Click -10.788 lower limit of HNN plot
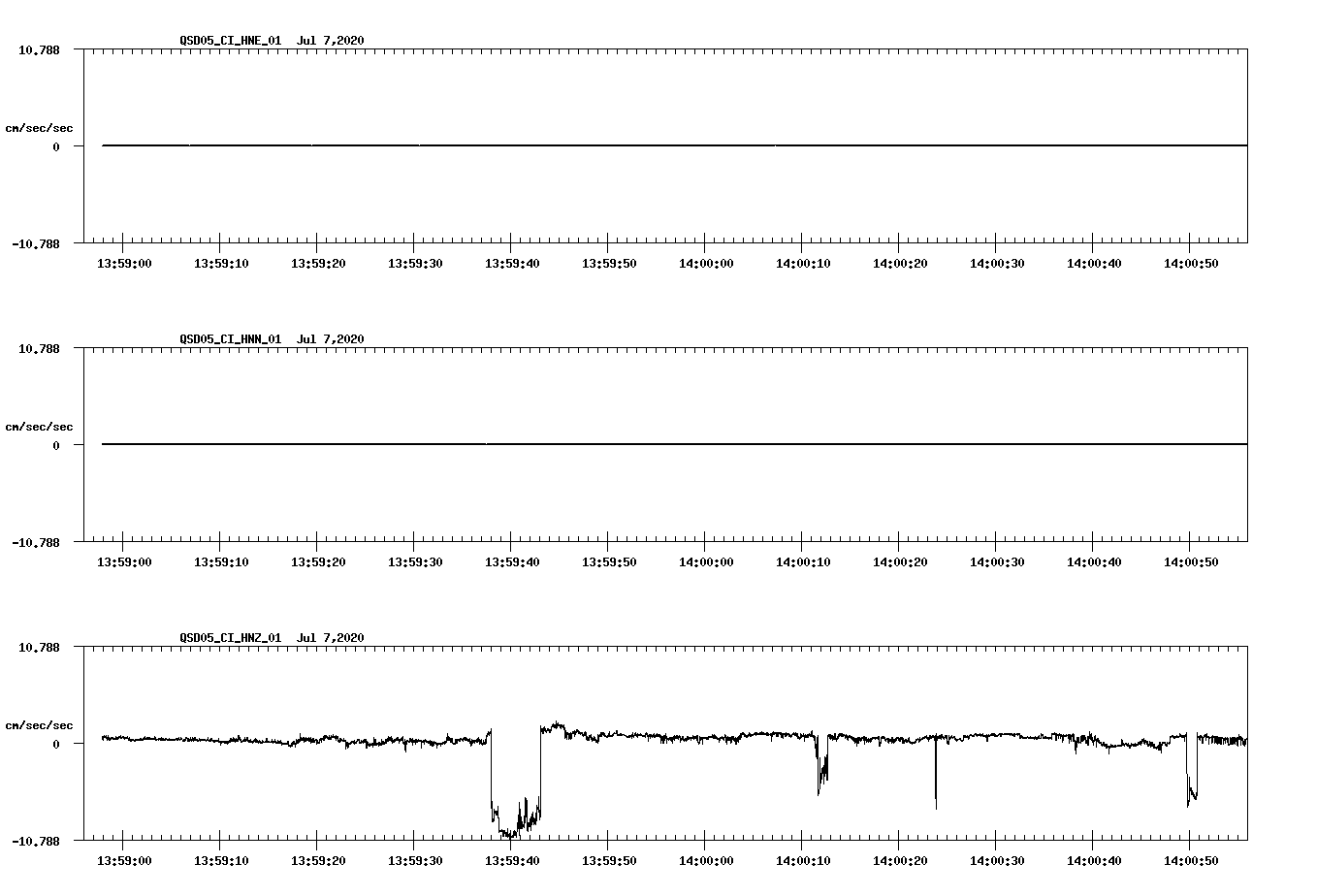This screenshot has height=896, width=1317. coord(36,543)
